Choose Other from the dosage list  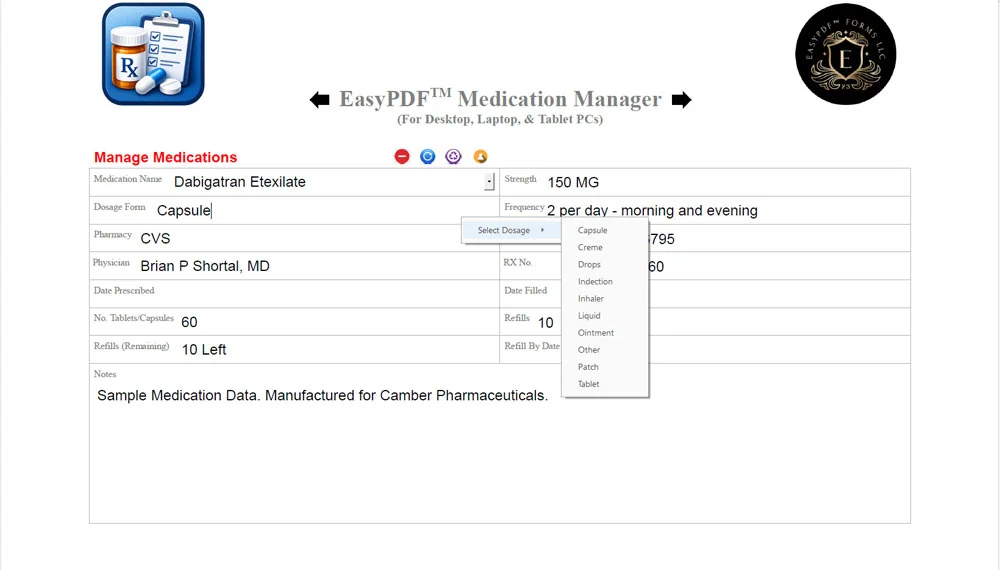589,350
